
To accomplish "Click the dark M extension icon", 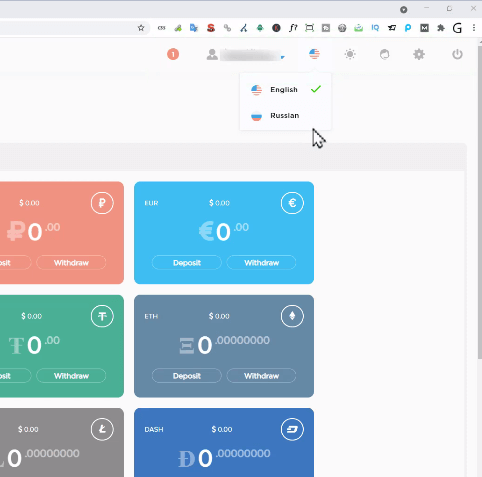I will [424, 28].
